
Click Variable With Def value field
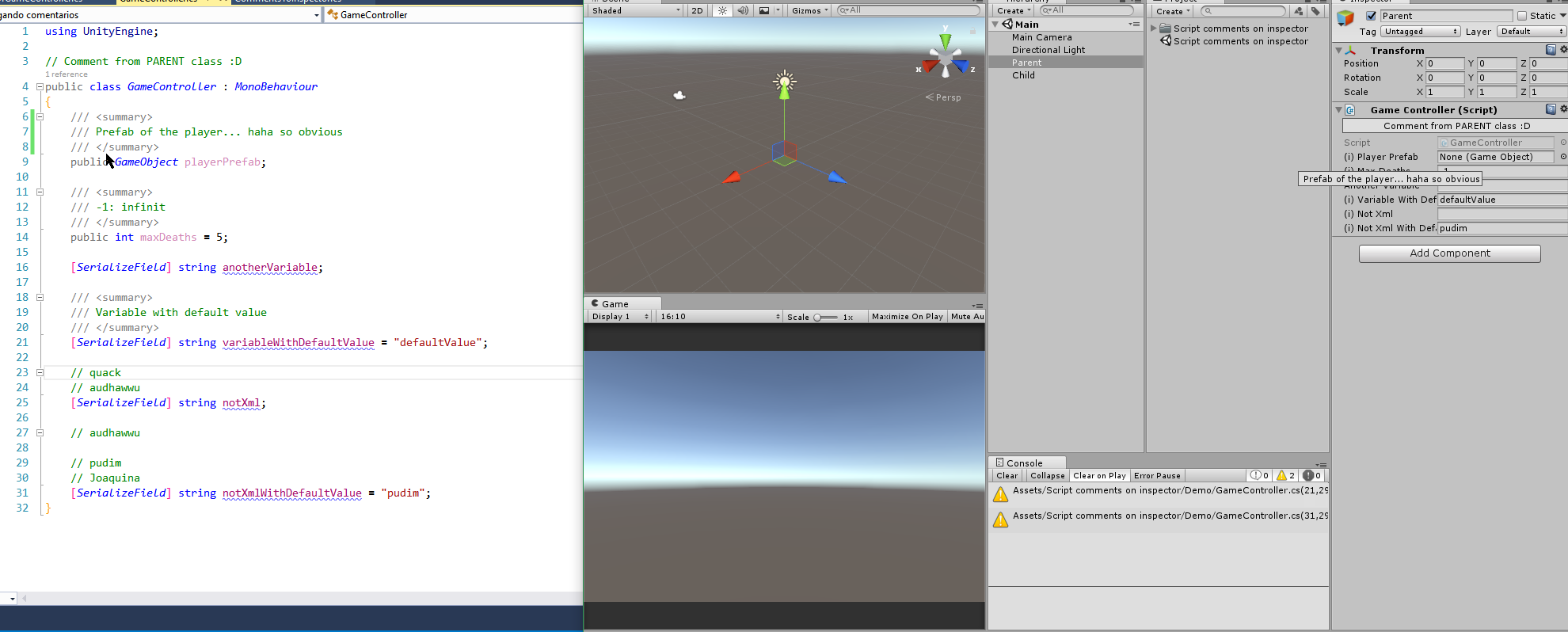point(1502,200)
